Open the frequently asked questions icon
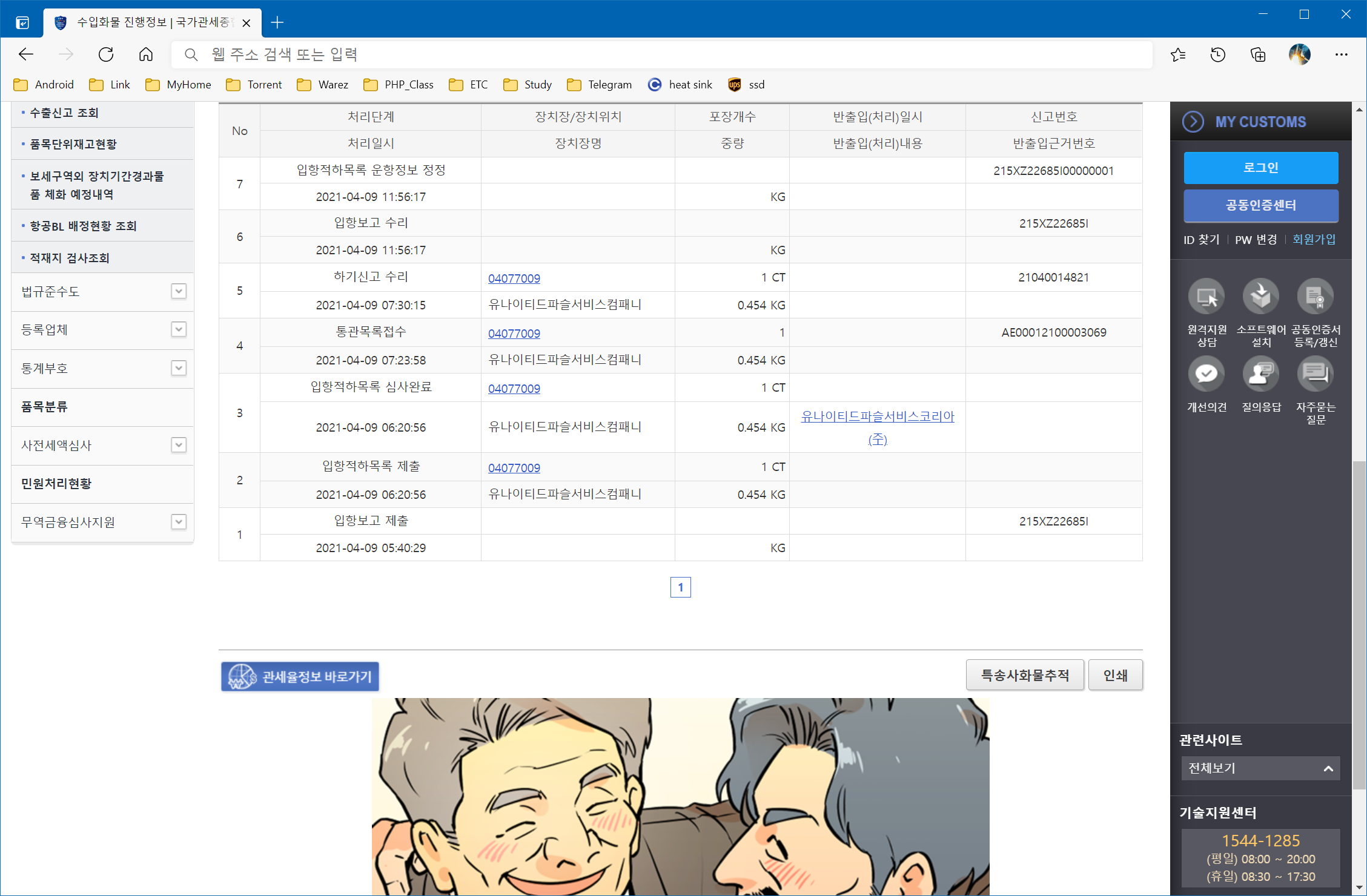The width and height of the screenshot is (1367, 896). coord(1315,374)
